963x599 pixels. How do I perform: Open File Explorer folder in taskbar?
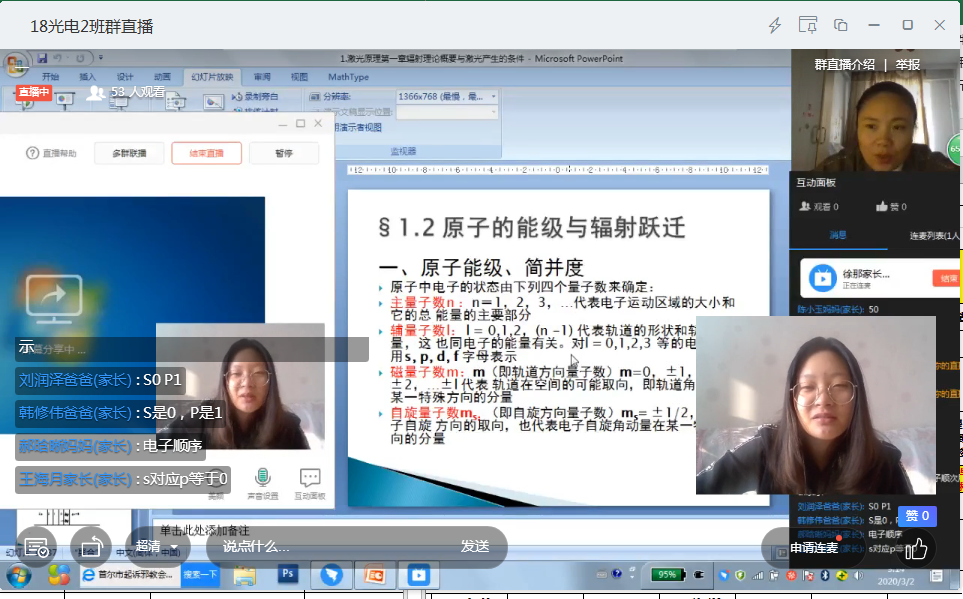[244, 576]
